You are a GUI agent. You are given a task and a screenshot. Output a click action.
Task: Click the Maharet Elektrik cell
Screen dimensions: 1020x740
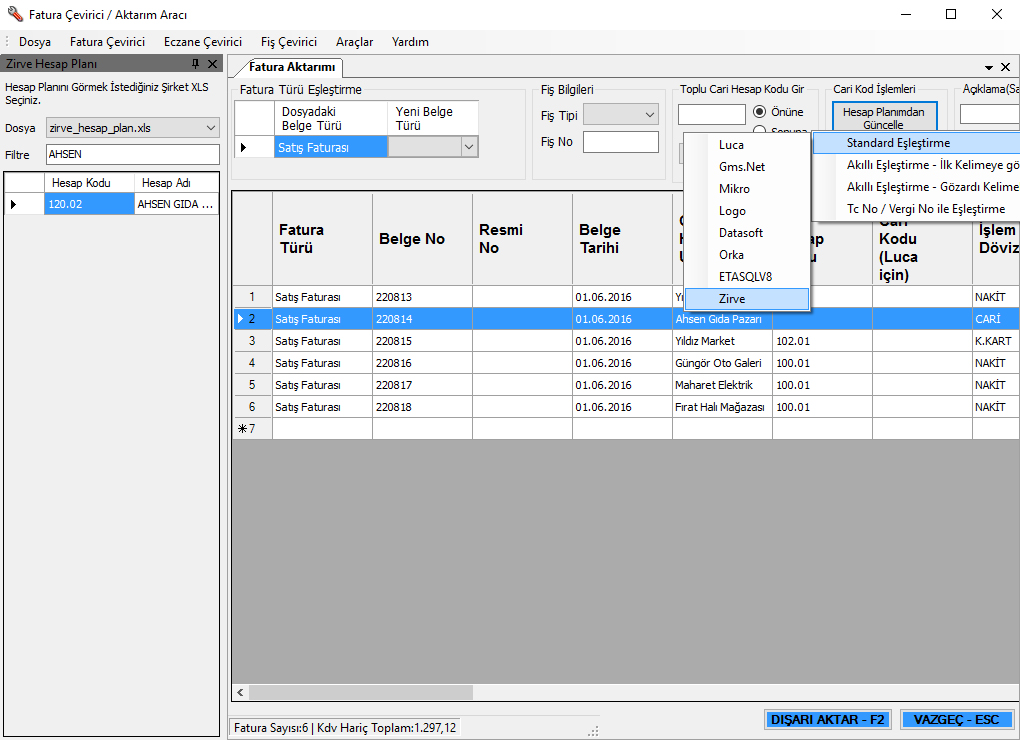[x=723, y=385]
